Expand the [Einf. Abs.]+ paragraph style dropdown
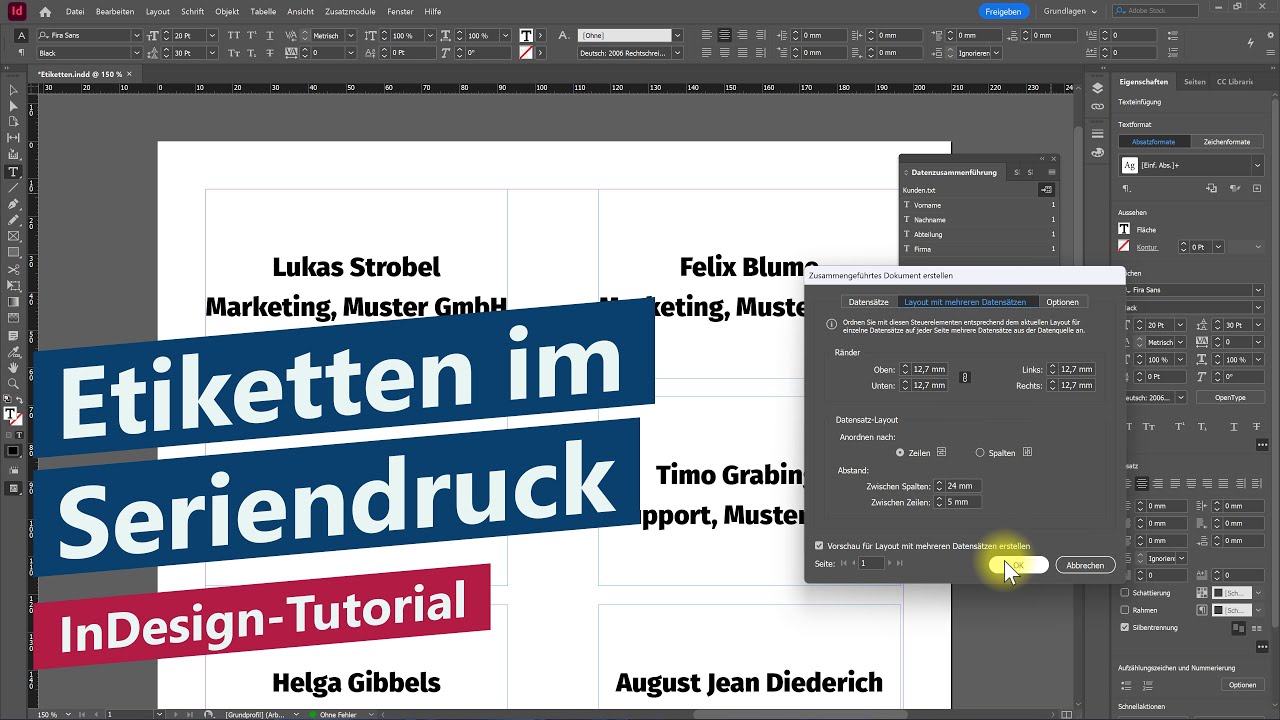This screenshot has width=1280, height=720. 1257,165
